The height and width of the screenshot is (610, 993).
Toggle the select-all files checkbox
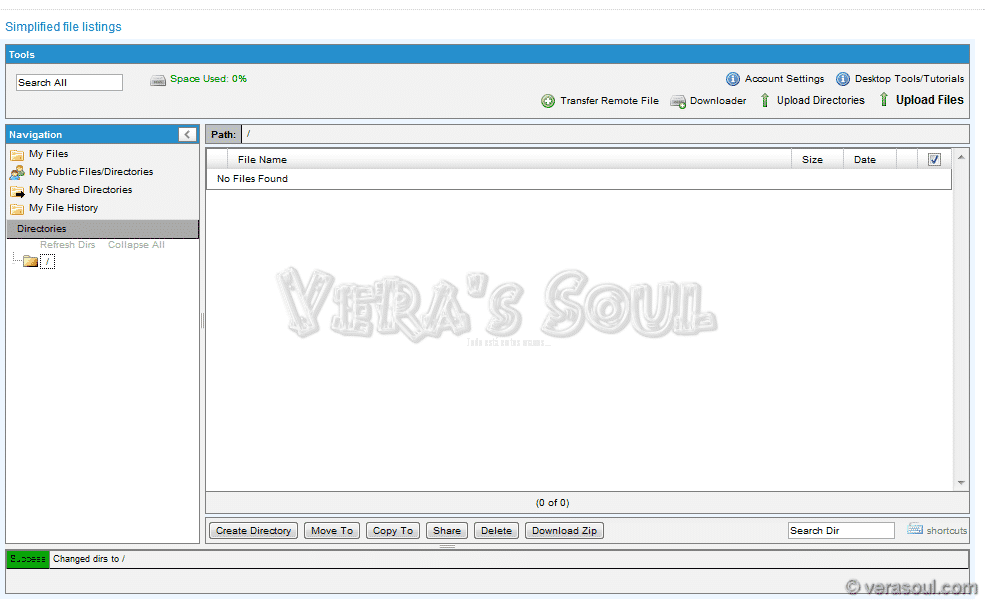tap(934, 159)
